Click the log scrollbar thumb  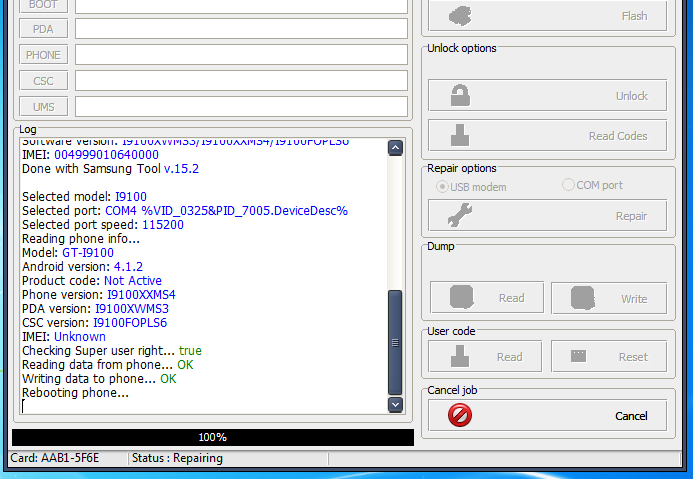point(395,343)
